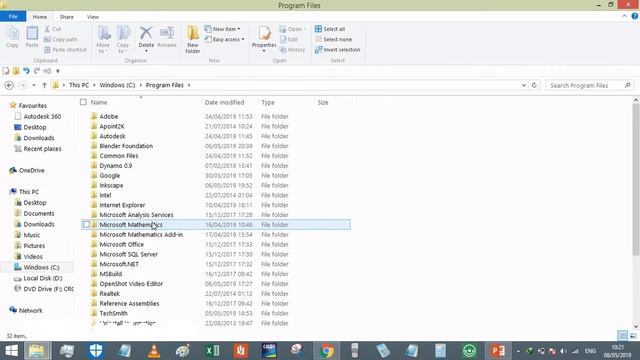Viewport: 640px width, 360px height.
Task: Click the Back navigation arrow
Action: click(x=9, y=85)
